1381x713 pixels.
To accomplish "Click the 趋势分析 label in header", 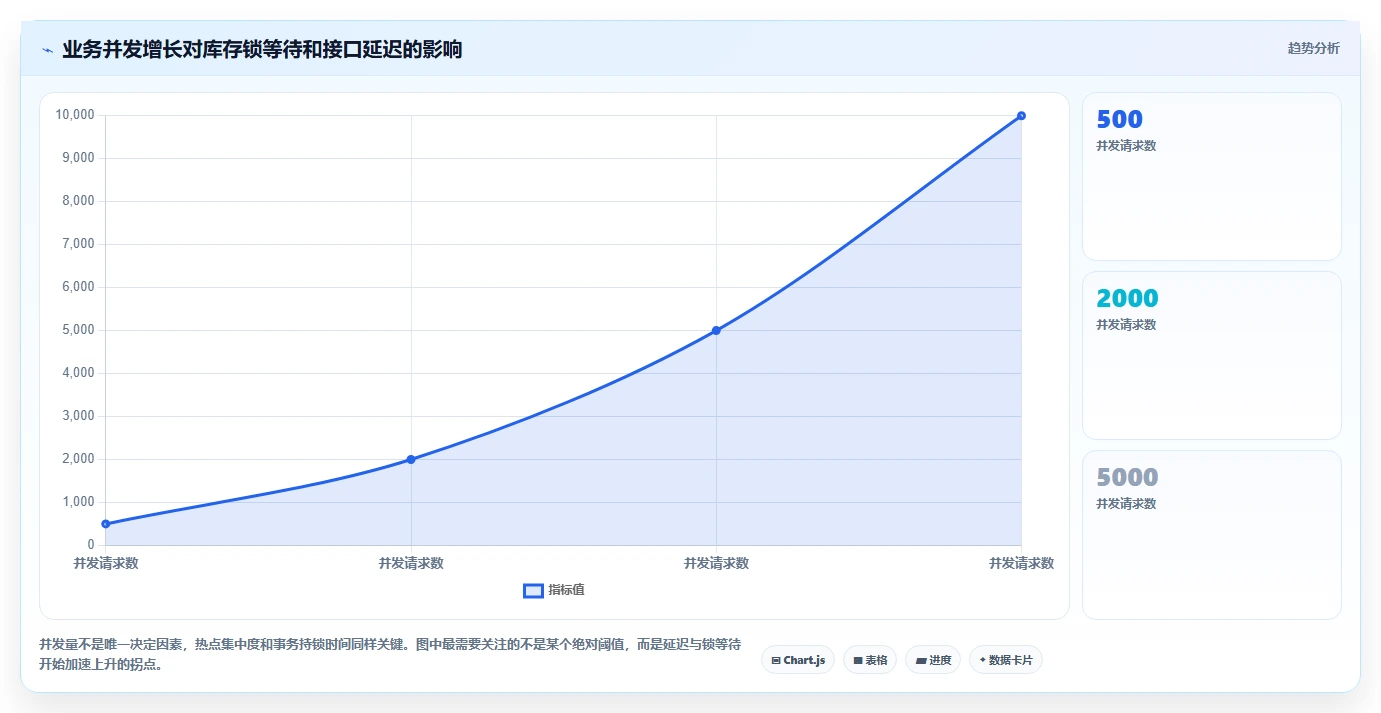I will (1313, 48).
